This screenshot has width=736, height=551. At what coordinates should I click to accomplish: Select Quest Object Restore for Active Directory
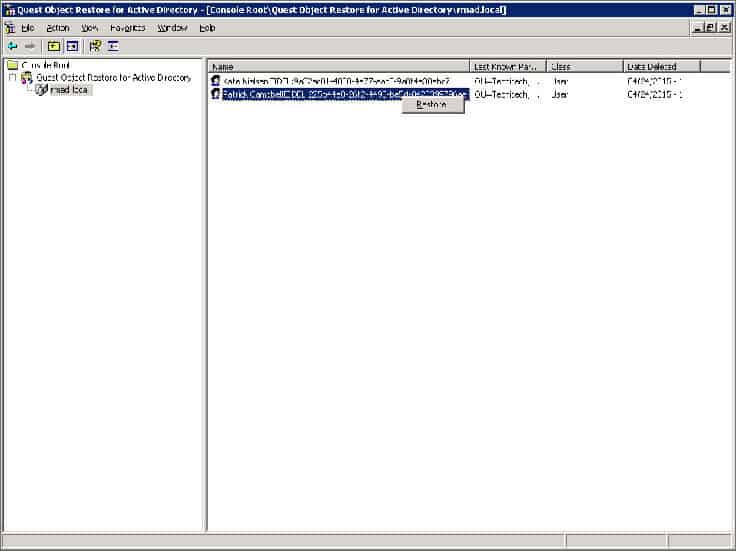pos(114,77)
